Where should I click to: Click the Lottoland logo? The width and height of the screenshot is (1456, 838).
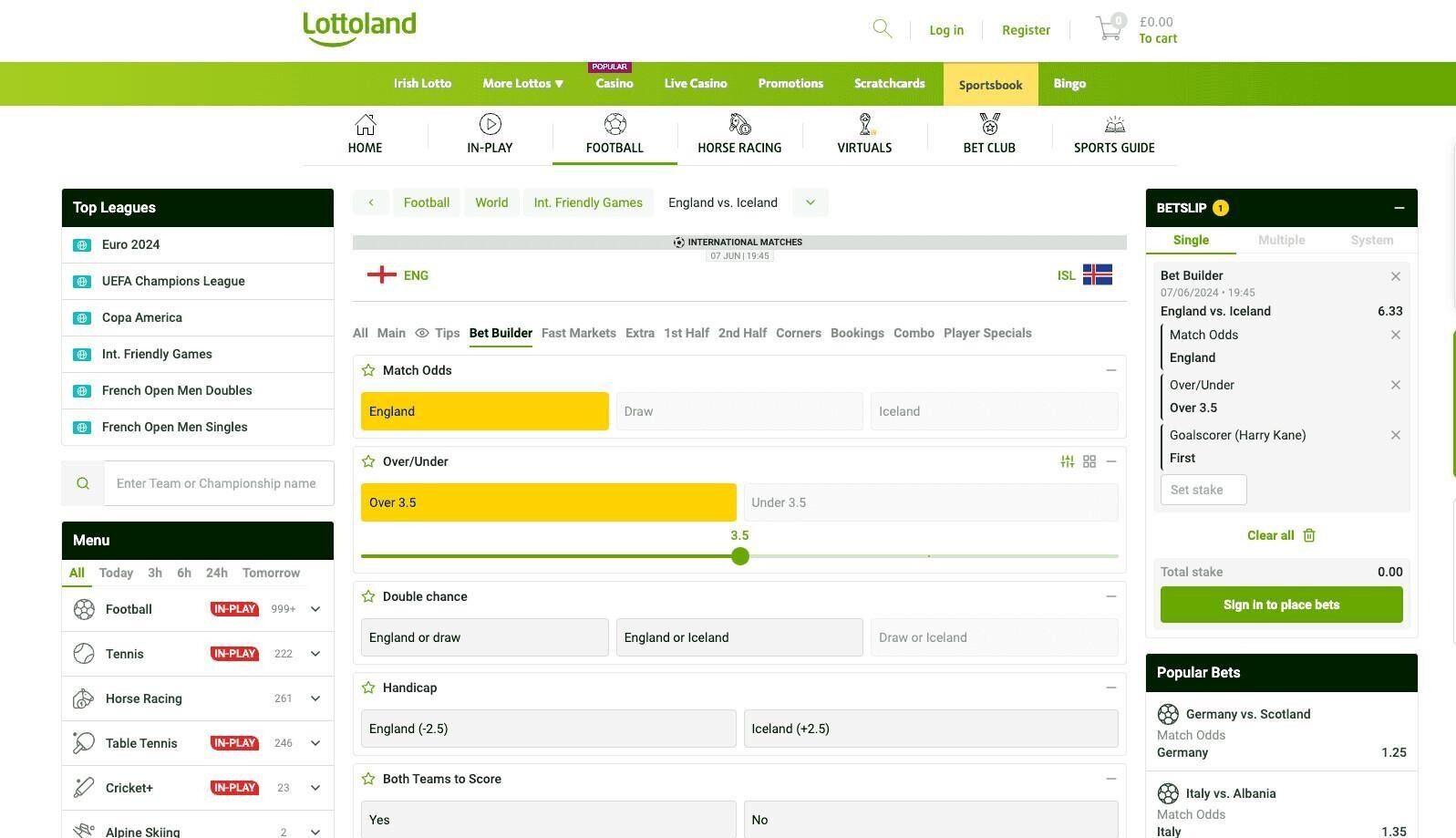359,28
